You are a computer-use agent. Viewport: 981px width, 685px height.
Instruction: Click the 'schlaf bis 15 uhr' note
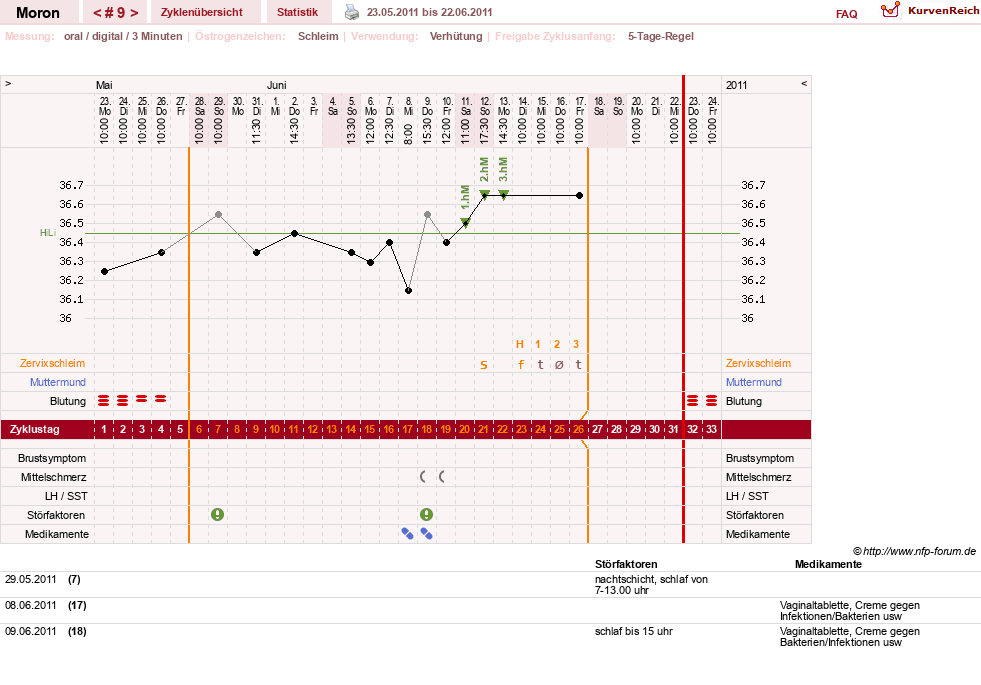click(x=634, y=631)
